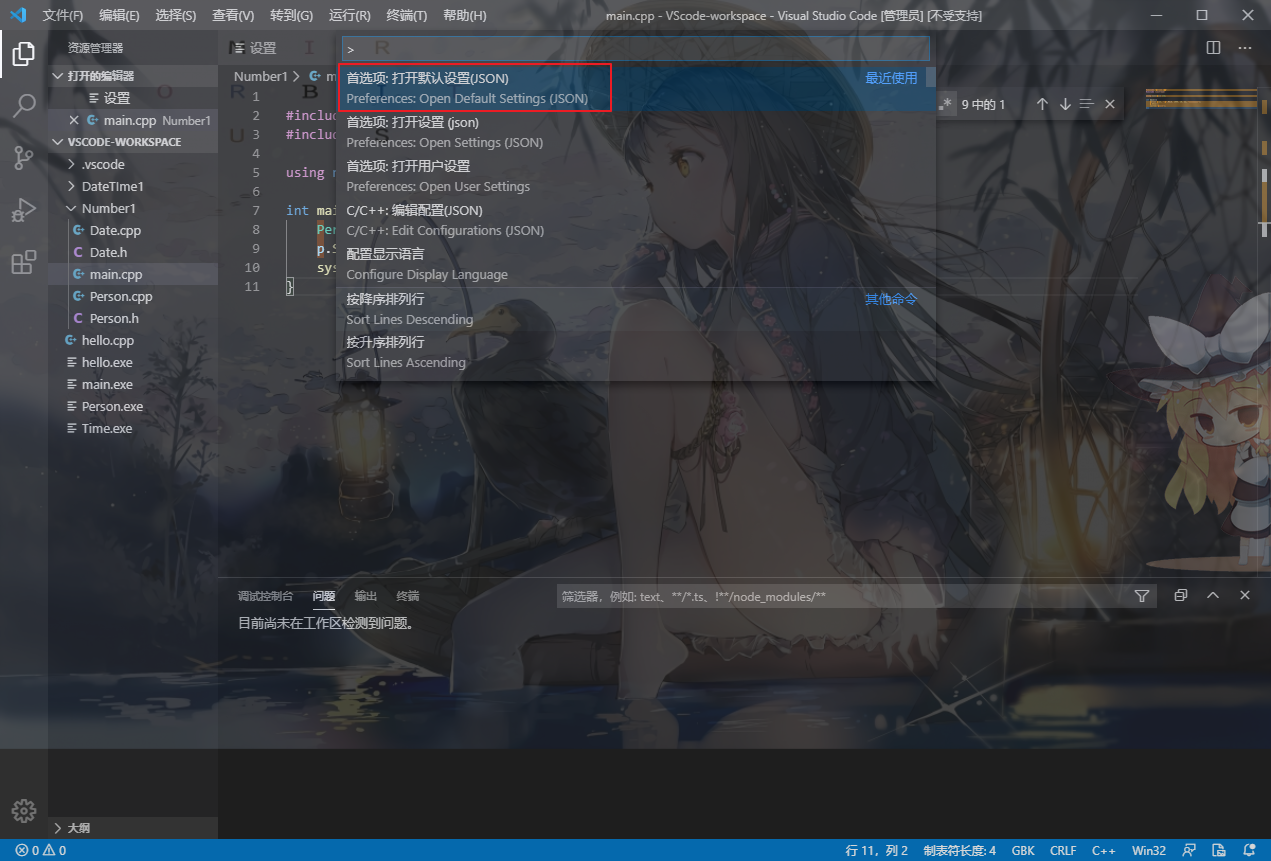Expand the DateTime1 folder
1271x861 pixels.
(133, 186)
